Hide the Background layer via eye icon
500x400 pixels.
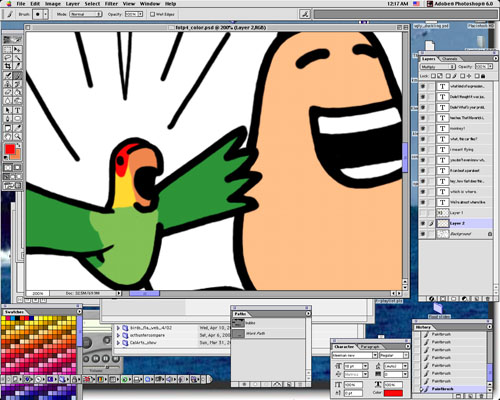pos(423,234)
